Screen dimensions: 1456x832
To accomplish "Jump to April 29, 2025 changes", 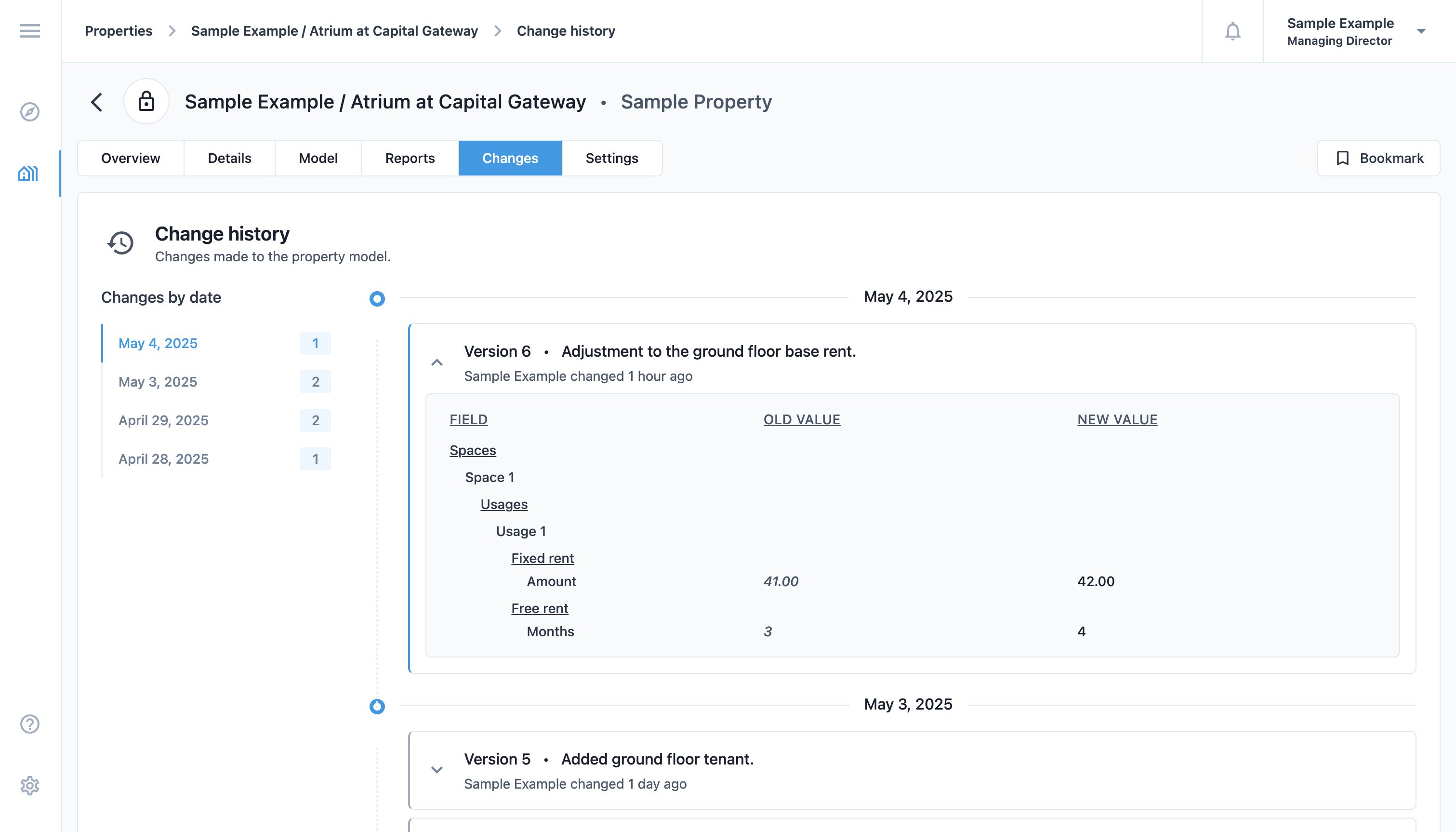I will (x=216, y=420).
